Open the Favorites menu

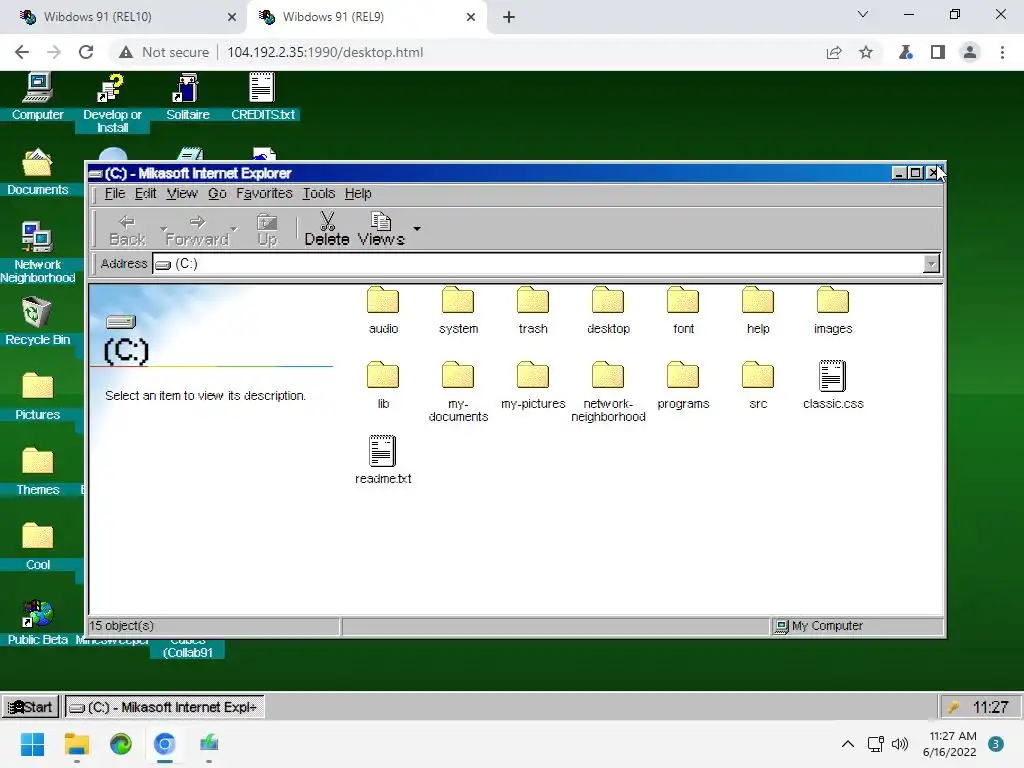pyautogui.click(x=264, y=193)
